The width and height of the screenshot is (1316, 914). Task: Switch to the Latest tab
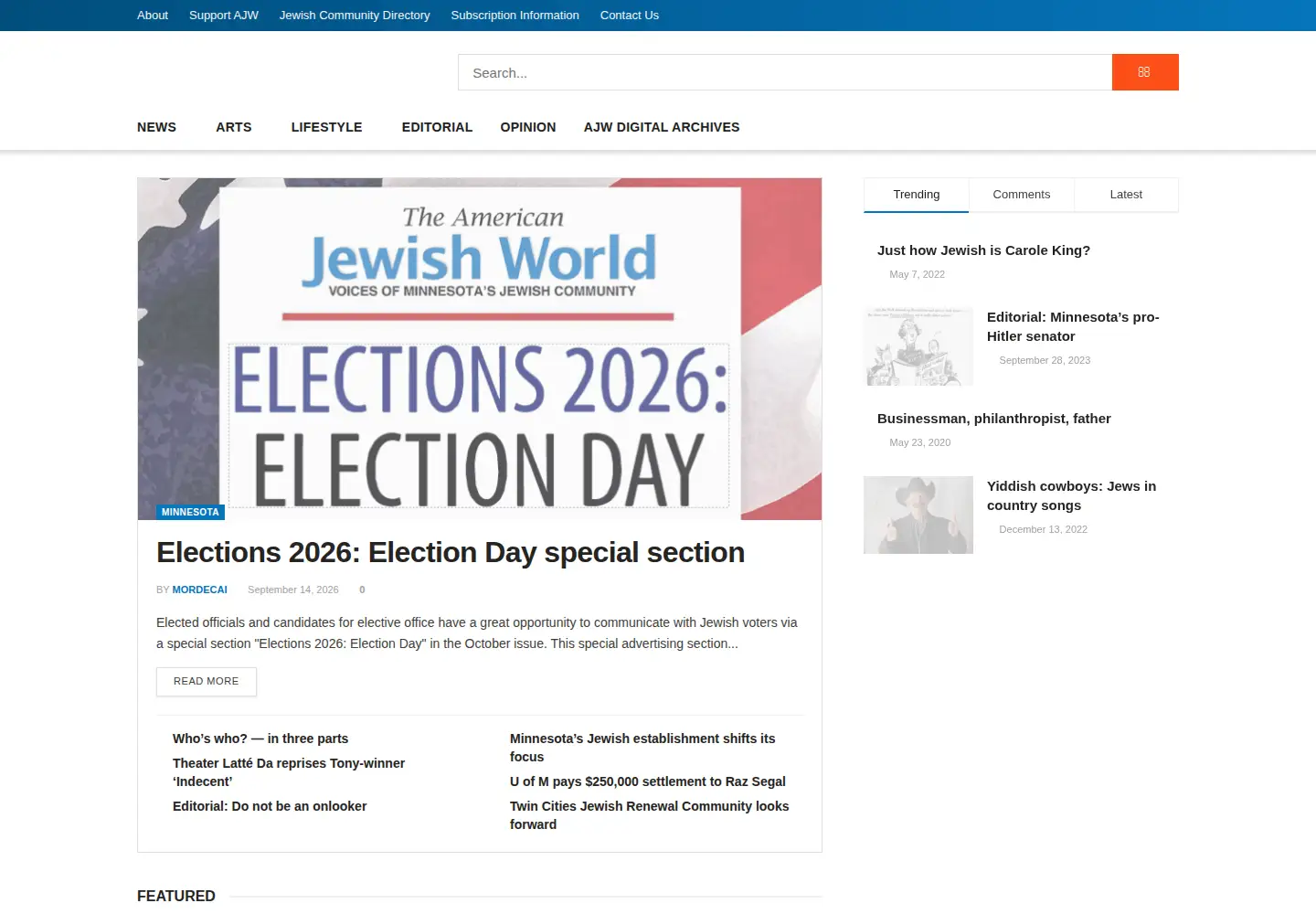click(x=1126, y=195)
